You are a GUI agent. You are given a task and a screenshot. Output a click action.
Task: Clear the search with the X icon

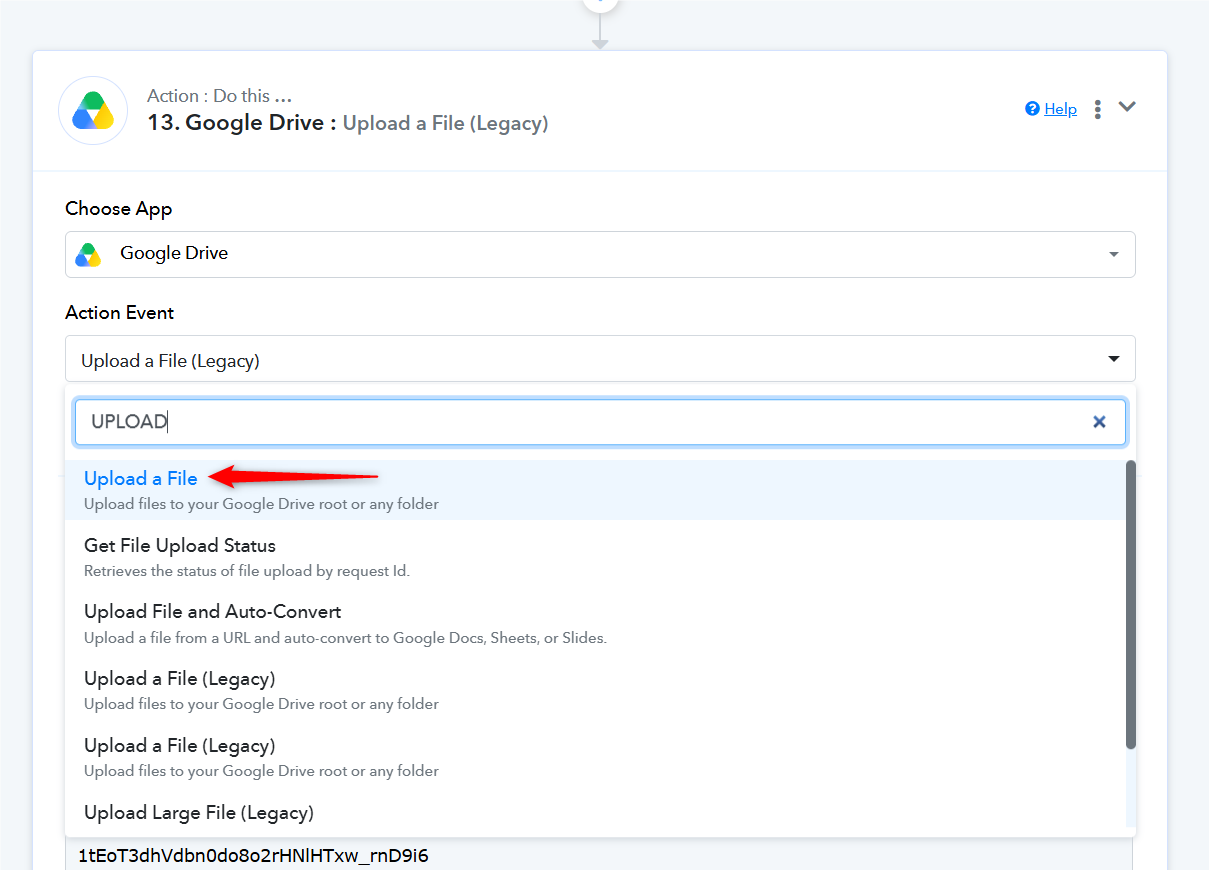point(1099,422)
